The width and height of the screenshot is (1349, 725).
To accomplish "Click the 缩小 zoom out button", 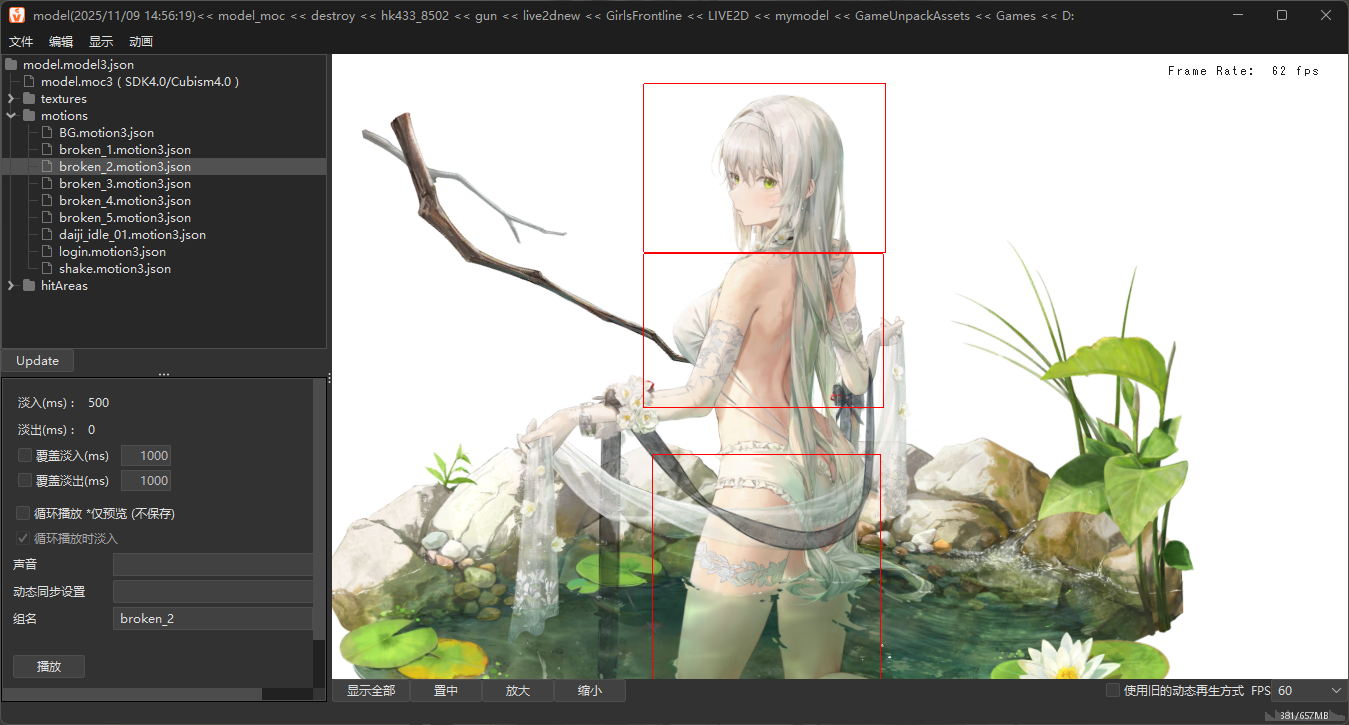I will (590, 690).
